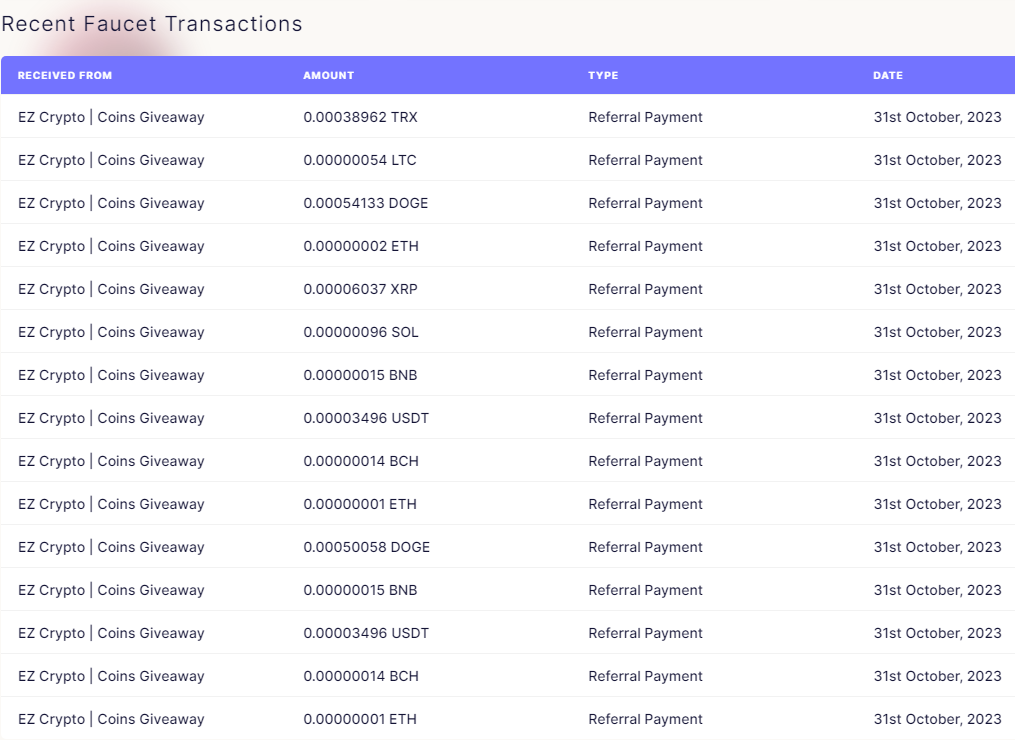1015x740 pixels.
Task: Click the date in the XRP row
Action: (937, 289)
